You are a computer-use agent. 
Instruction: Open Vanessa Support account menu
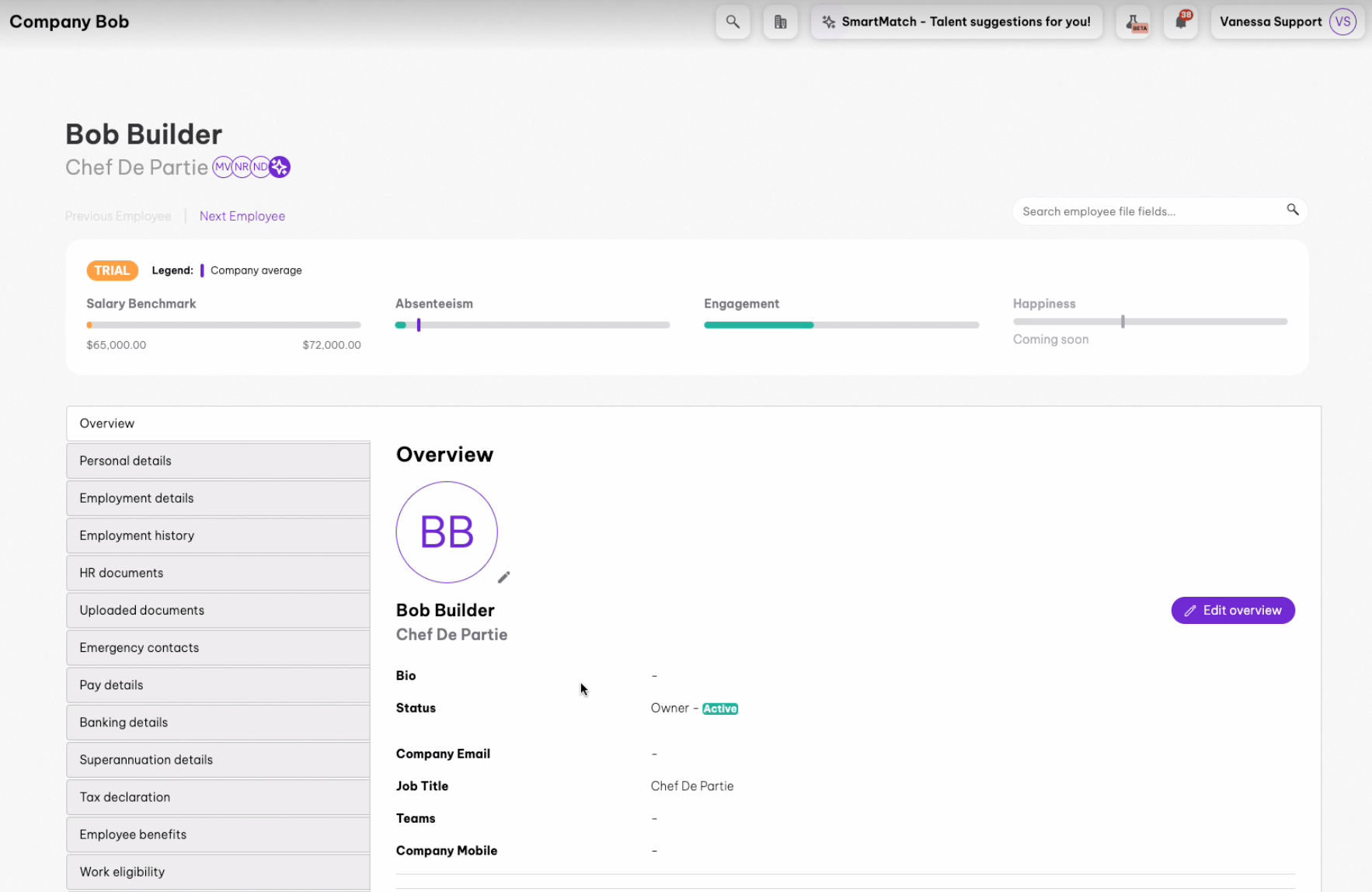(x=1287, y=22)
